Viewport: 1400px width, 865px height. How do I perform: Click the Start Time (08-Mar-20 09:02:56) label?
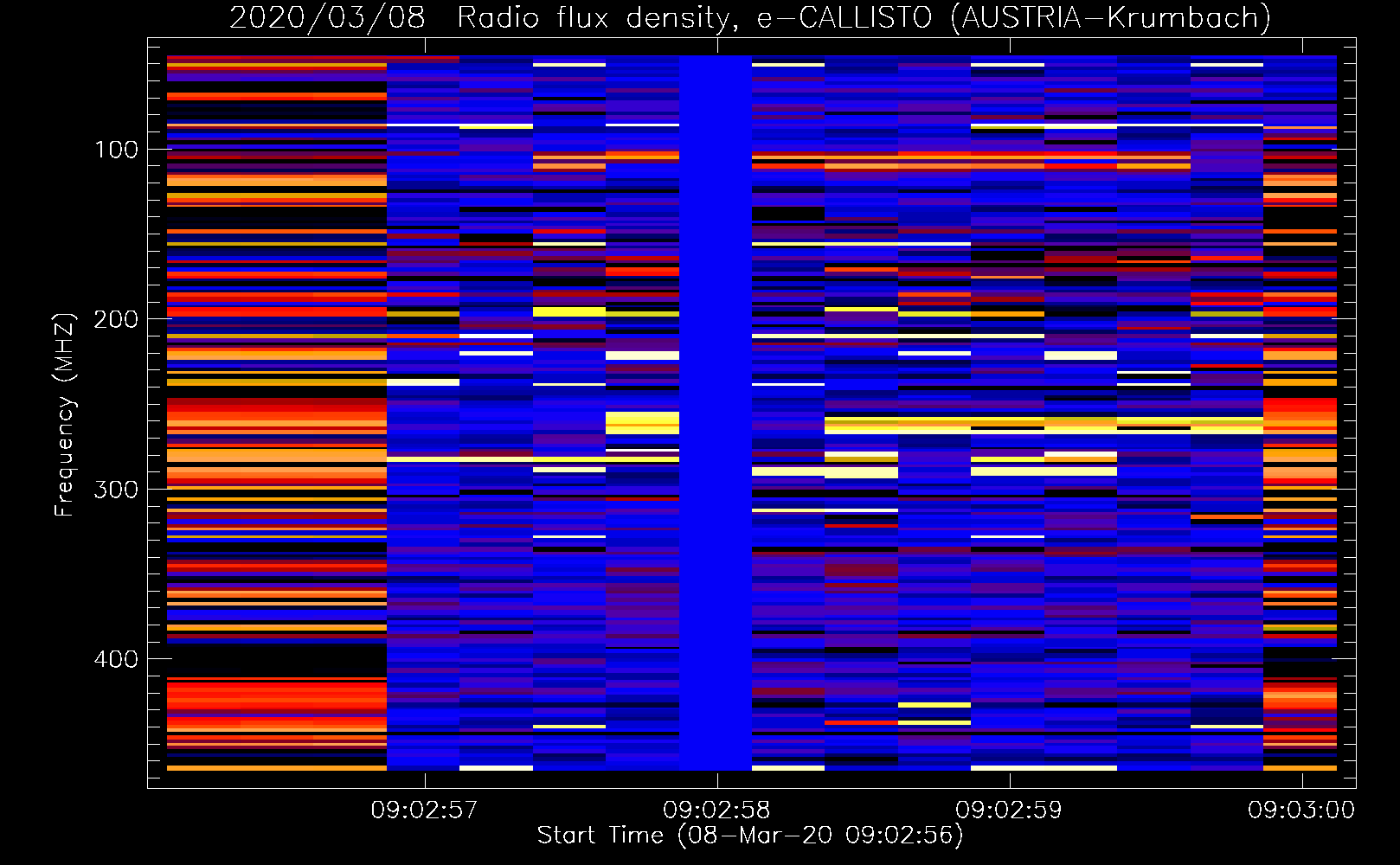point(750,836)
